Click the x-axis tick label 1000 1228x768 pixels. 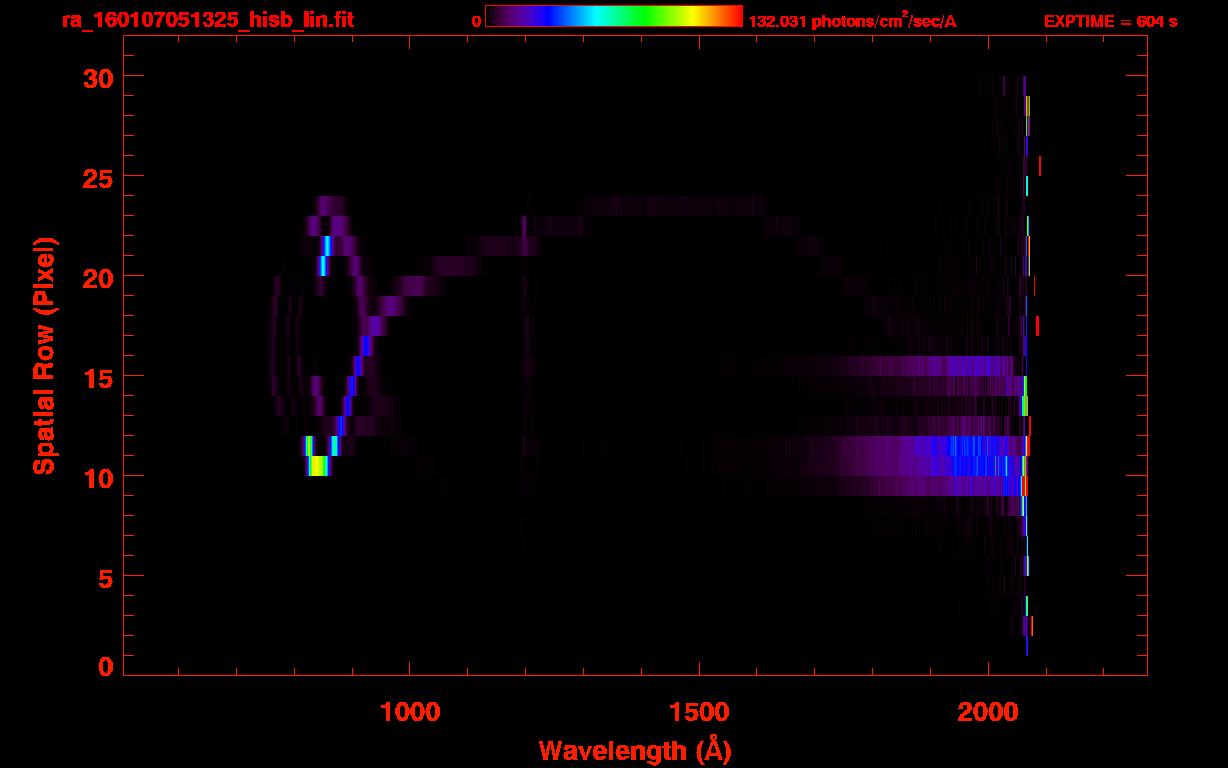pyautogui.click(x=410, y=710)
